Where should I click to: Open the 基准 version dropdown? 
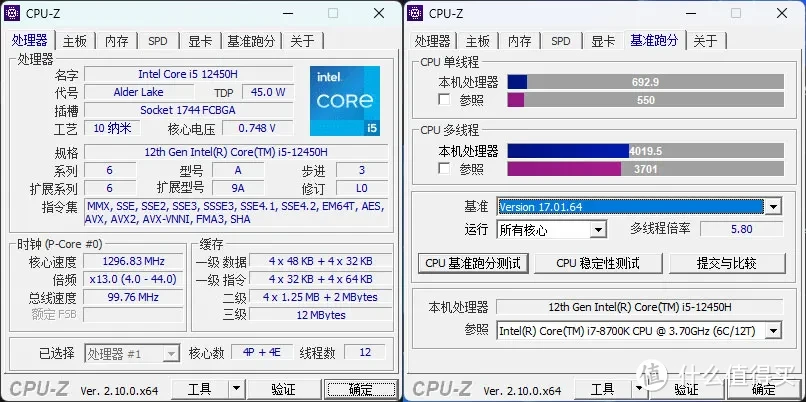(x=773, y=207)
